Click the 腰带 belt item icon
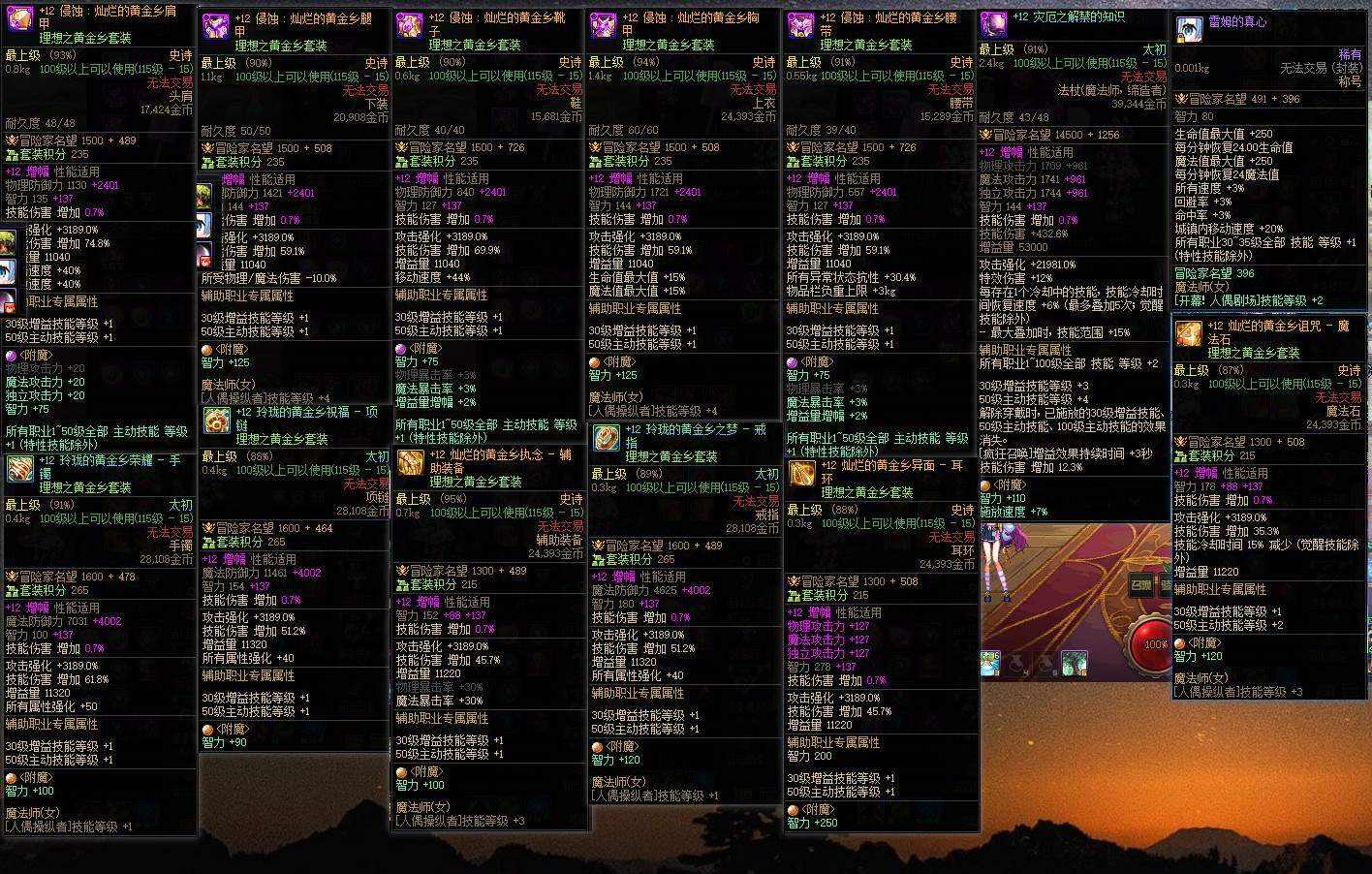1372x874 pixels. pyautogui.click(x=800, y=26)
